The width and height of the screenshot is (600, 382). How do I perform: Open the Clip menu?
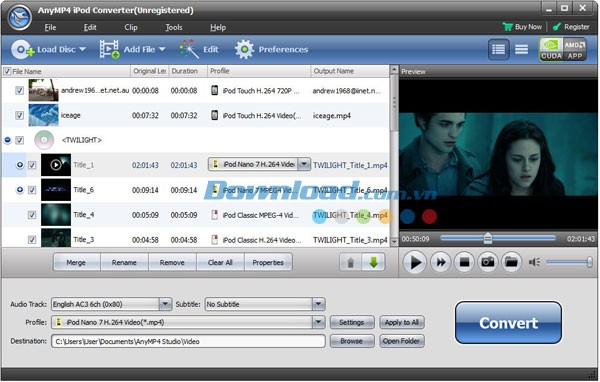pos(130,27)
